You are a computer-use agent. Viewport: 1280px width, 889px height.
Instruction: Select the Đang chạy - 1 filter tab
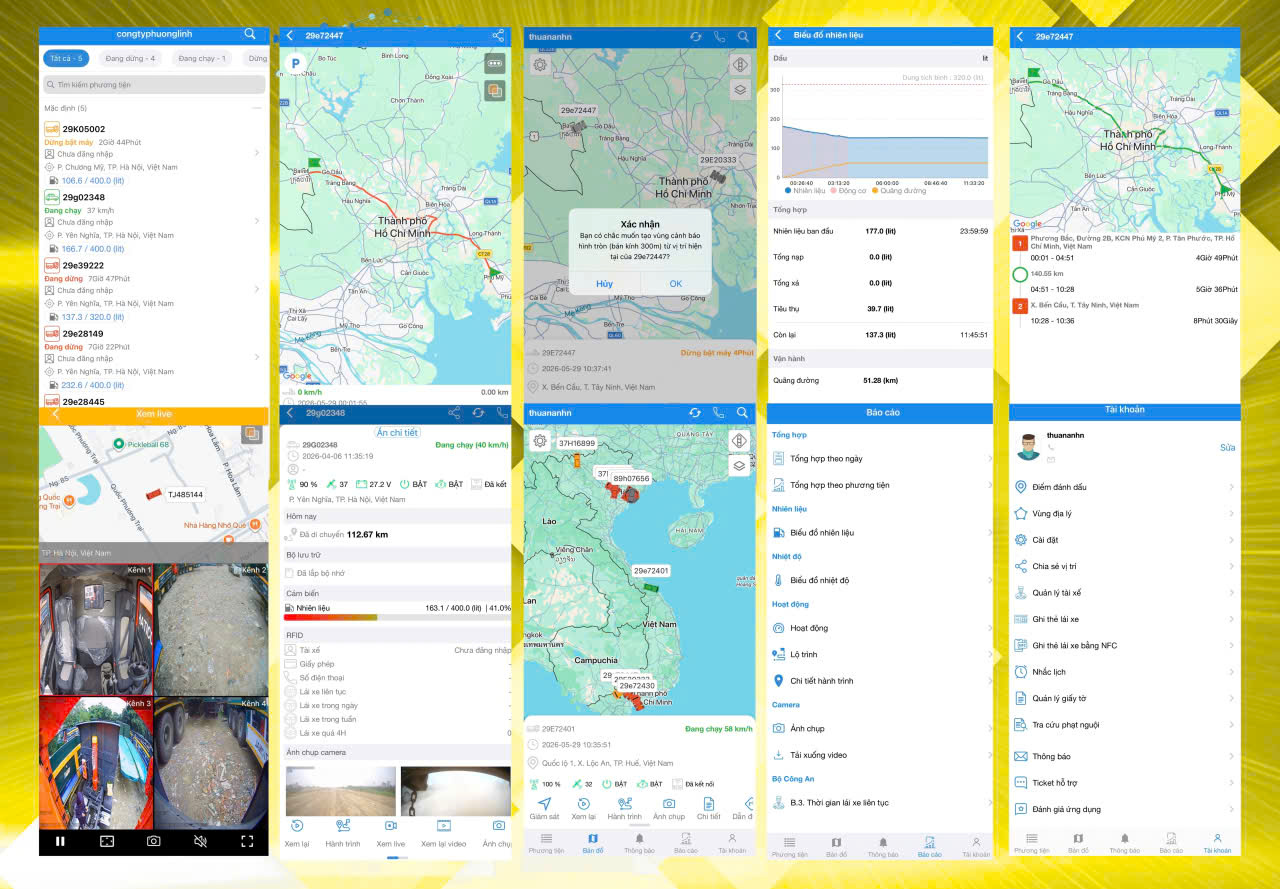point(202,59)
